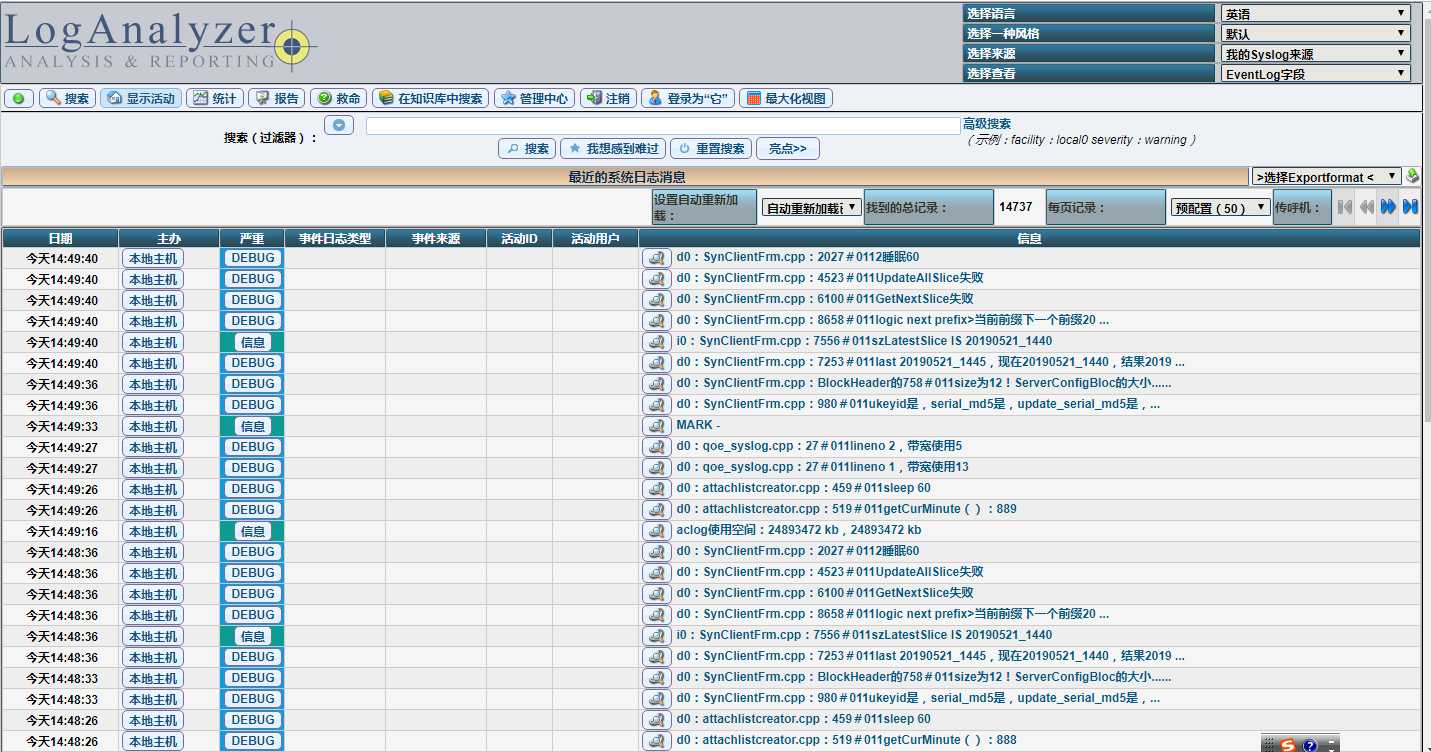This screenshot has height=752, width=1431.
Task: Open the 统计 statistics menu
Action: pyautogui.click(x=215, y=98)
